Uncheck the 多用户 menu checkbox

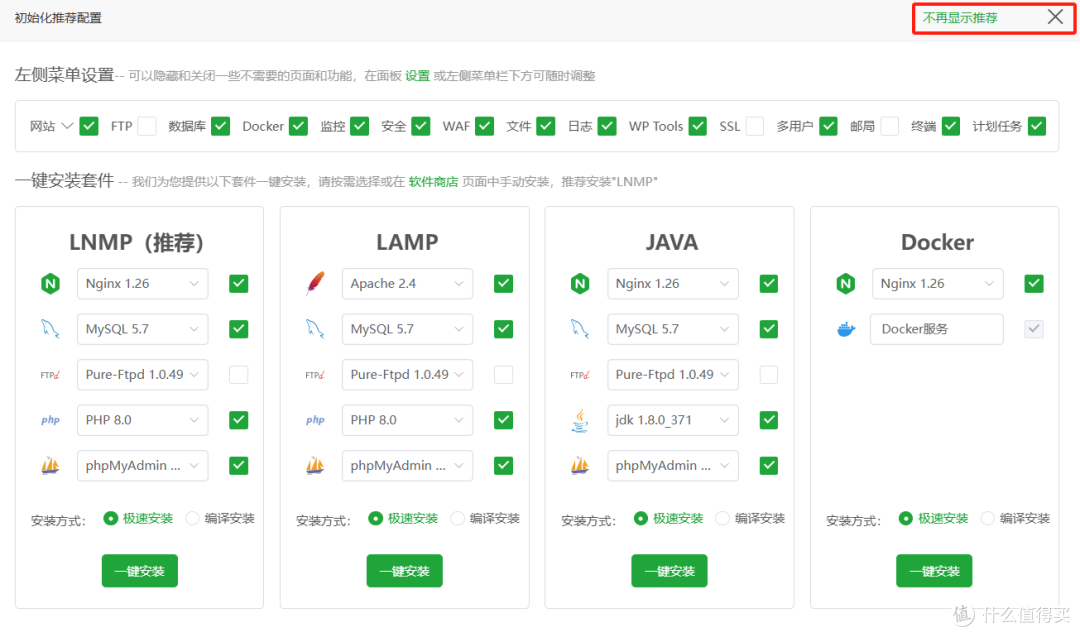pyautogui.click(x=829, y=126)
